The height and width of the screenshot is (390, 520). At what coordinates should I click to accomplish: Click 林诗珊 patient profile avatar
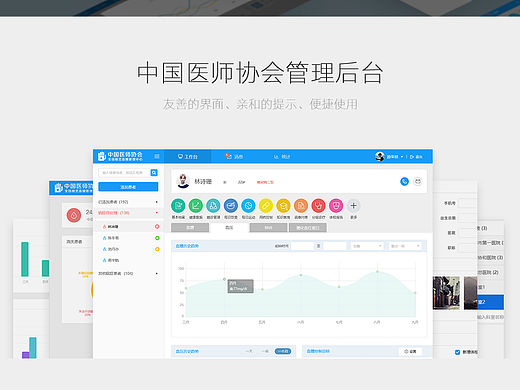[183, 181]
